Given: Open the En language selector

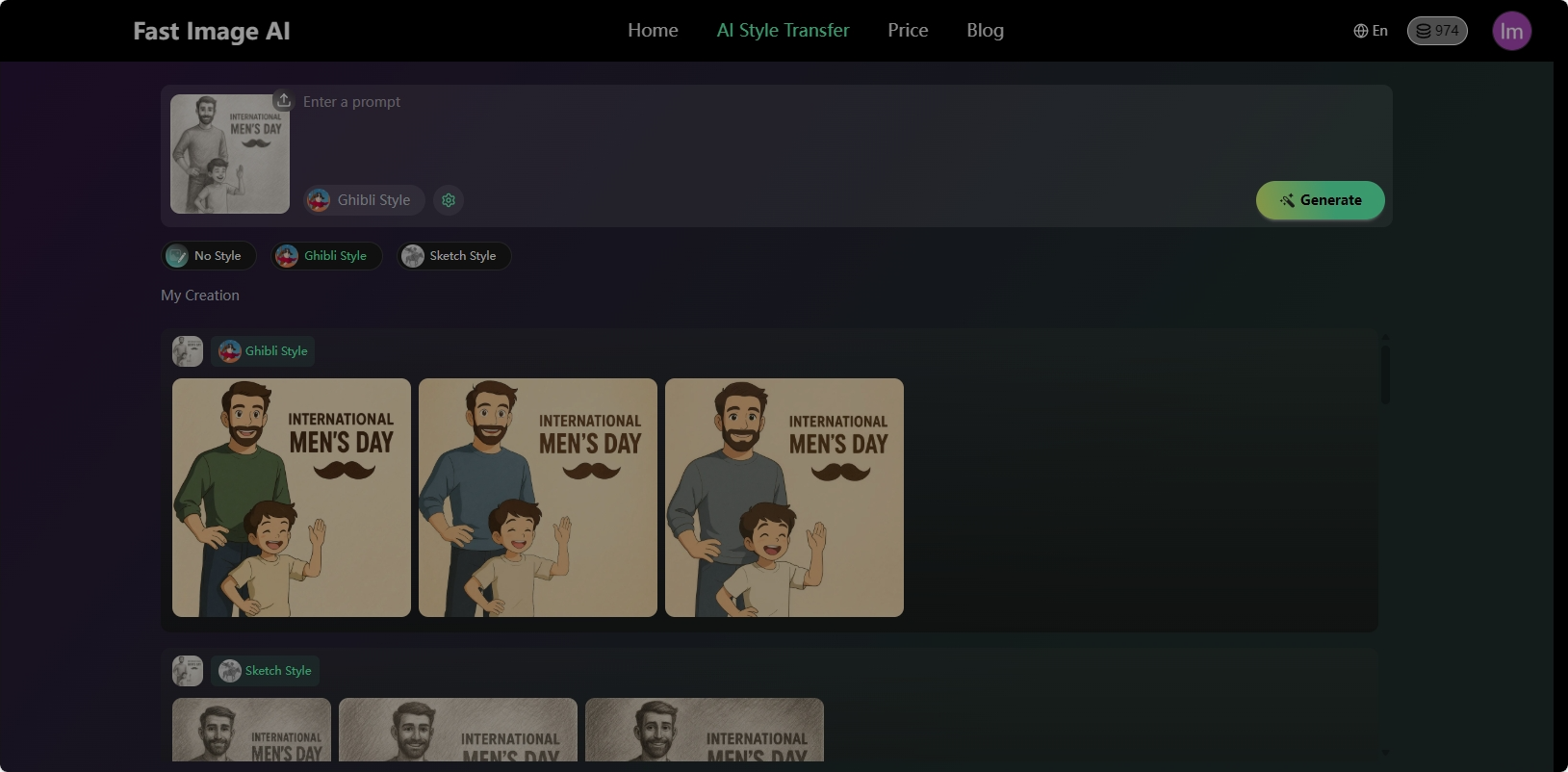Looking at the screenshot, I should [1371, 31].
